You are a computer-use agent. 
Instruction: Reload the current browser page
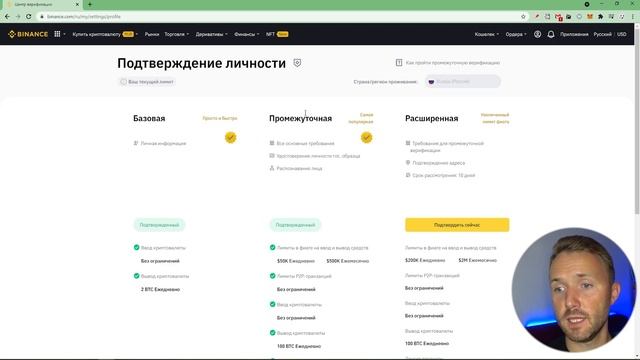click(x=29, y=17)
